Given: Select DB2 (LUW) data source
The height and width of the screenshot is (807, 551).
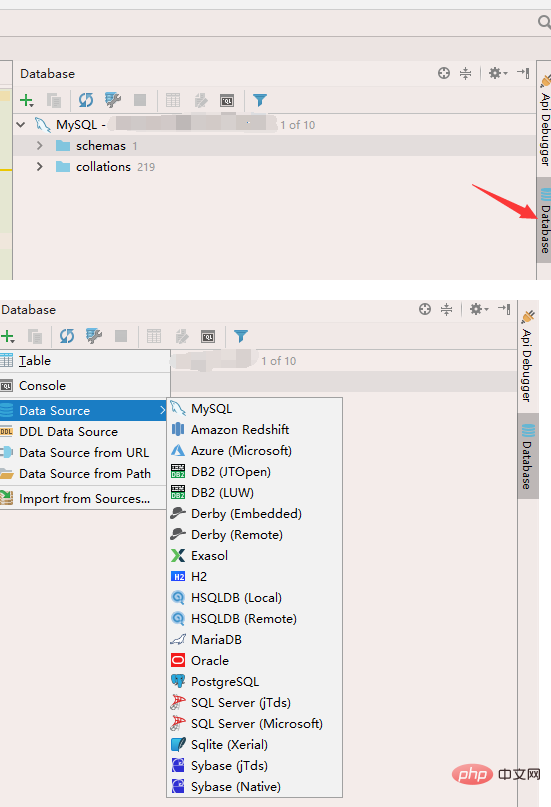Looking at the screenshot, I should pyautogui.click(x=255, y=493).
